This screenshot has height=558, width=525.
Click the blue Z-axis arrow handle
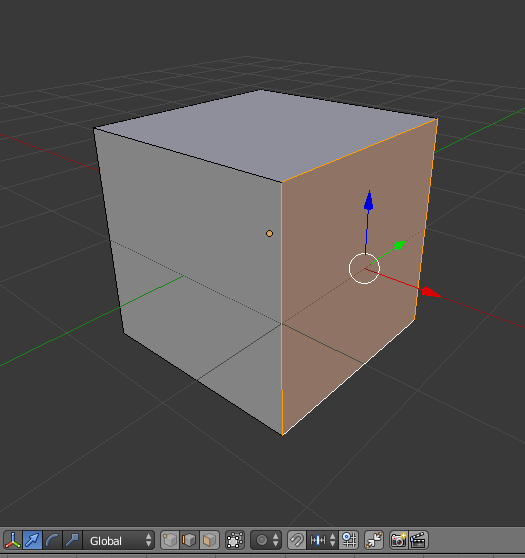tap(369, 201)
